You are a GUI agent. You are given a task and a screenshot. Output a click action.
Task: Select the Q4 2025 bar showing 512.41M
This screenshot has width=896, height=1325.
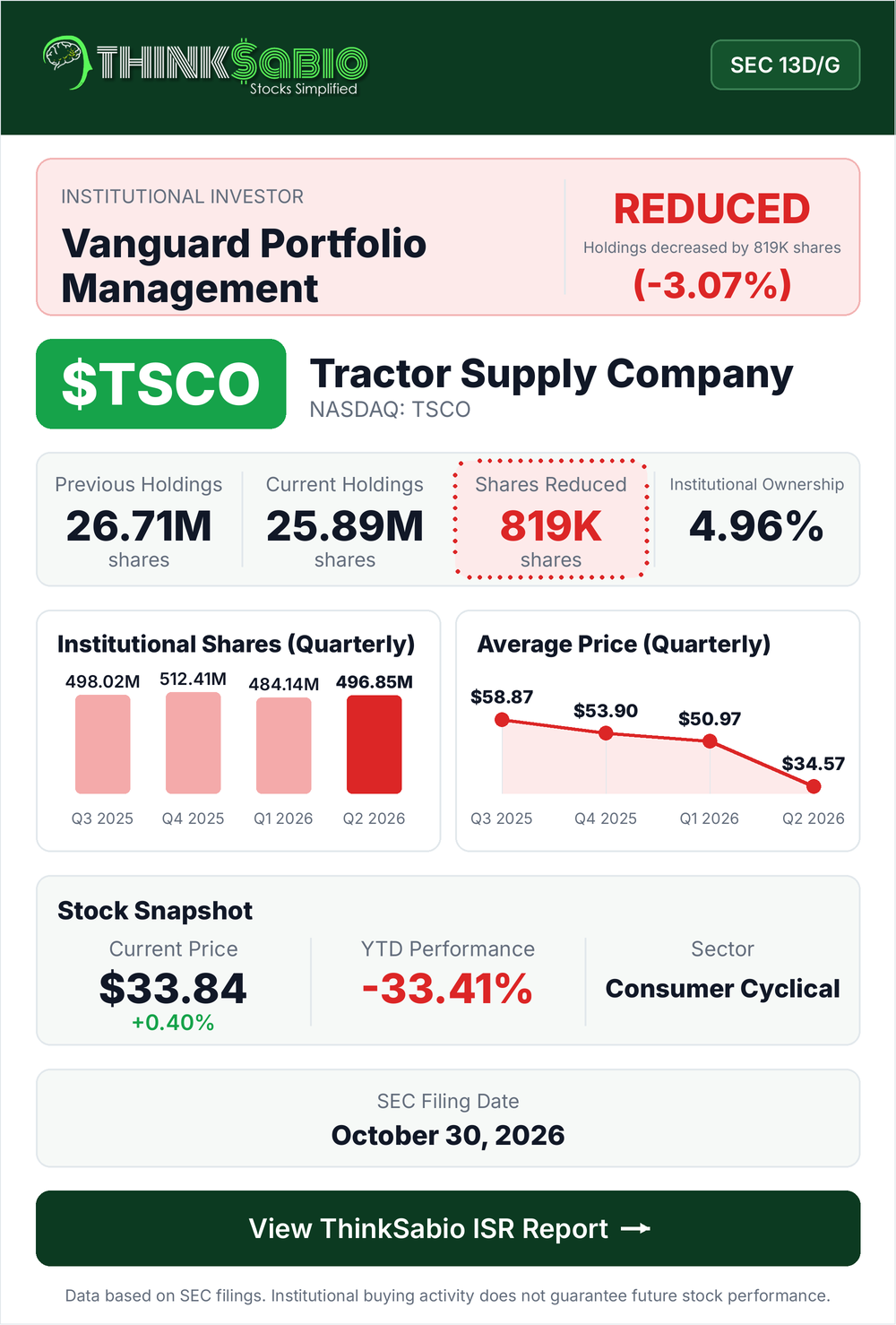click(194, 743)
